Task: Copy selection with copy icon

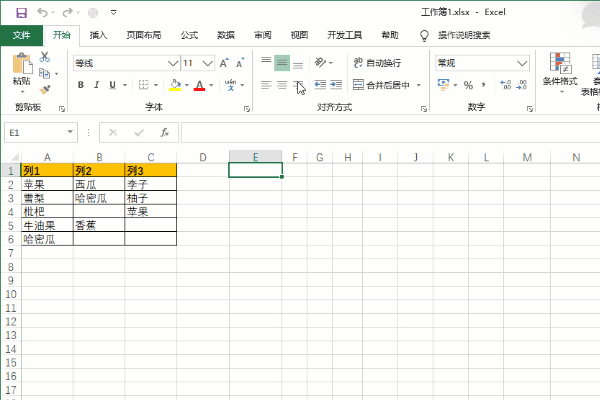Action: click(x=45, y=73)
